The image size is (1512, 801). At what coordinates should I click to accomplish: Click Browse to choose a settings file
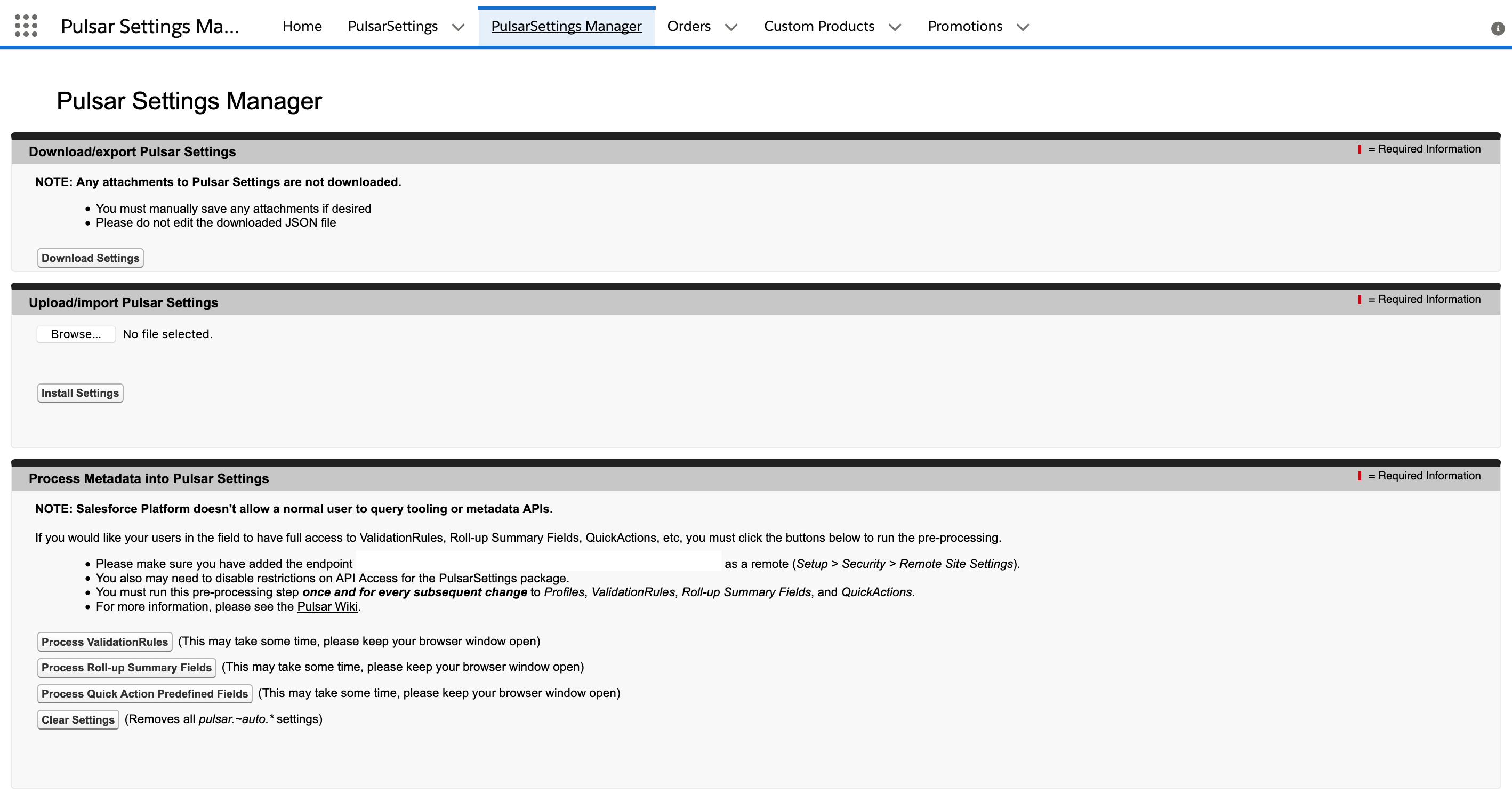tap(76, 333)
